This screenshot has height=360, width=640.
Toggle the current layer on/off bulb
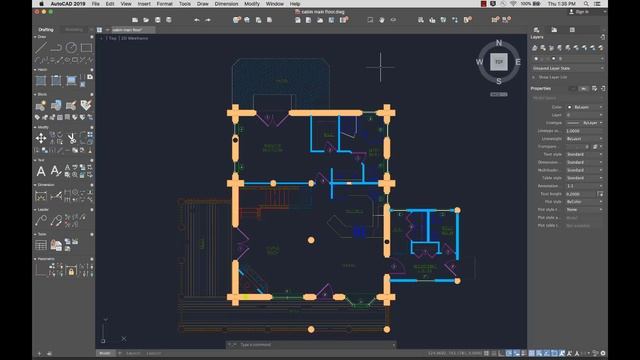pos(536,59)
